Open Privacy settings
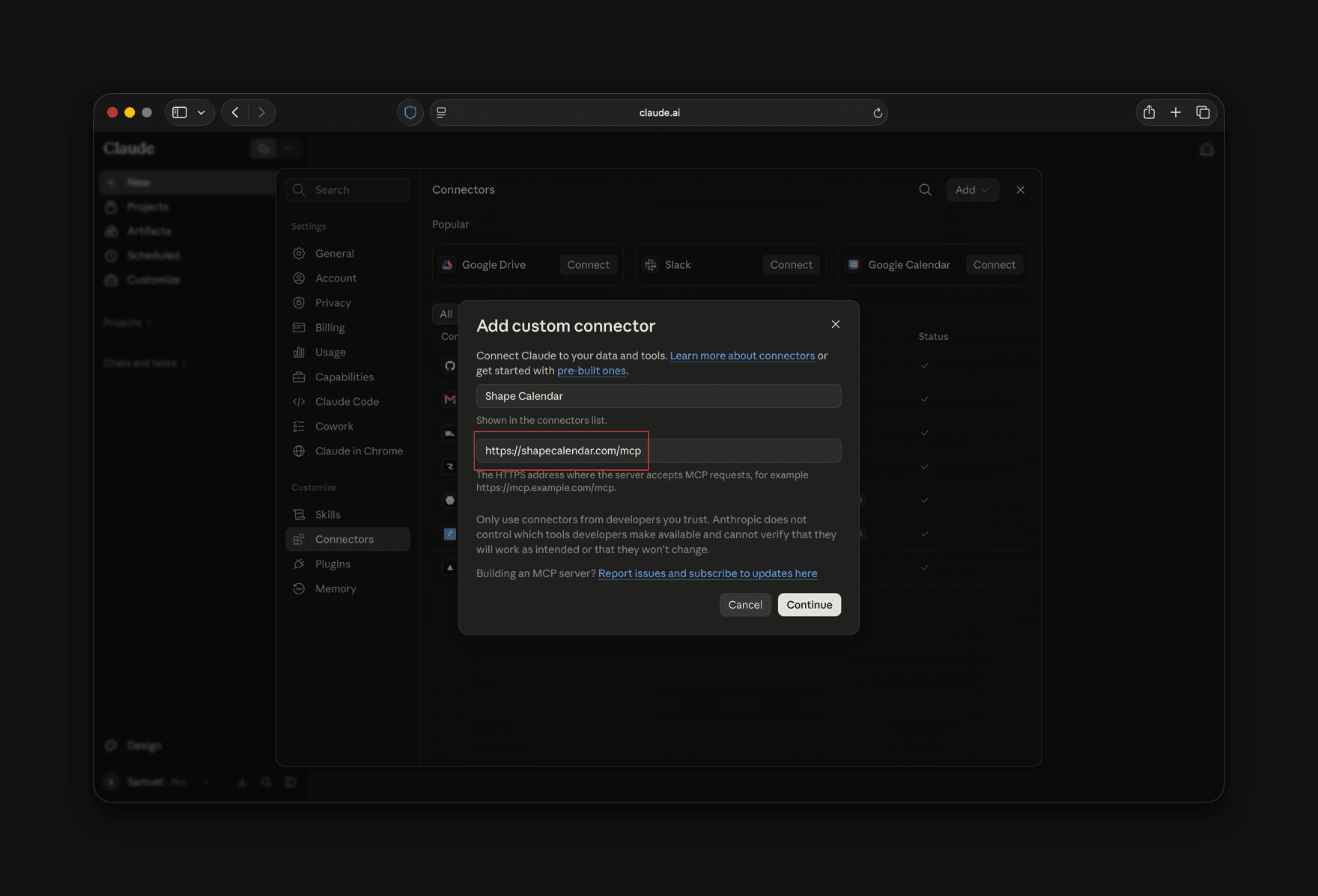This screenshot has width=1318, height=896. [347, 303]
